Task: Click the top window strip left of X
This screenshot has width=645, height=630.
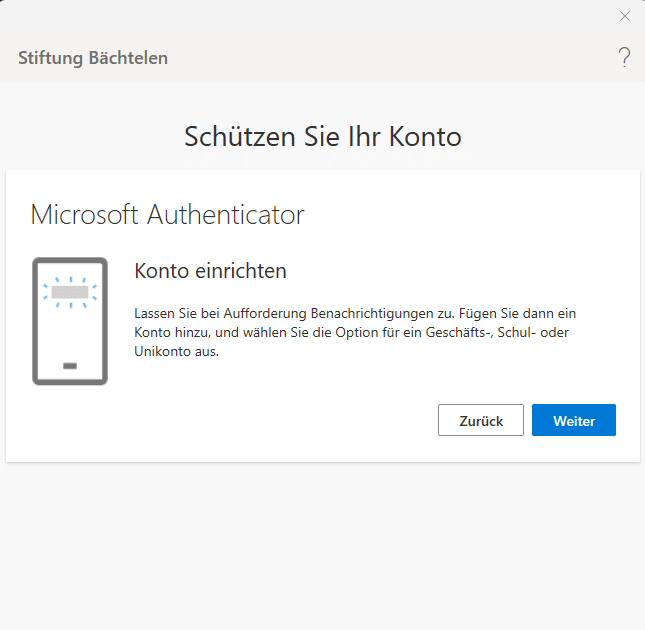Action: [x=300, y=16]
